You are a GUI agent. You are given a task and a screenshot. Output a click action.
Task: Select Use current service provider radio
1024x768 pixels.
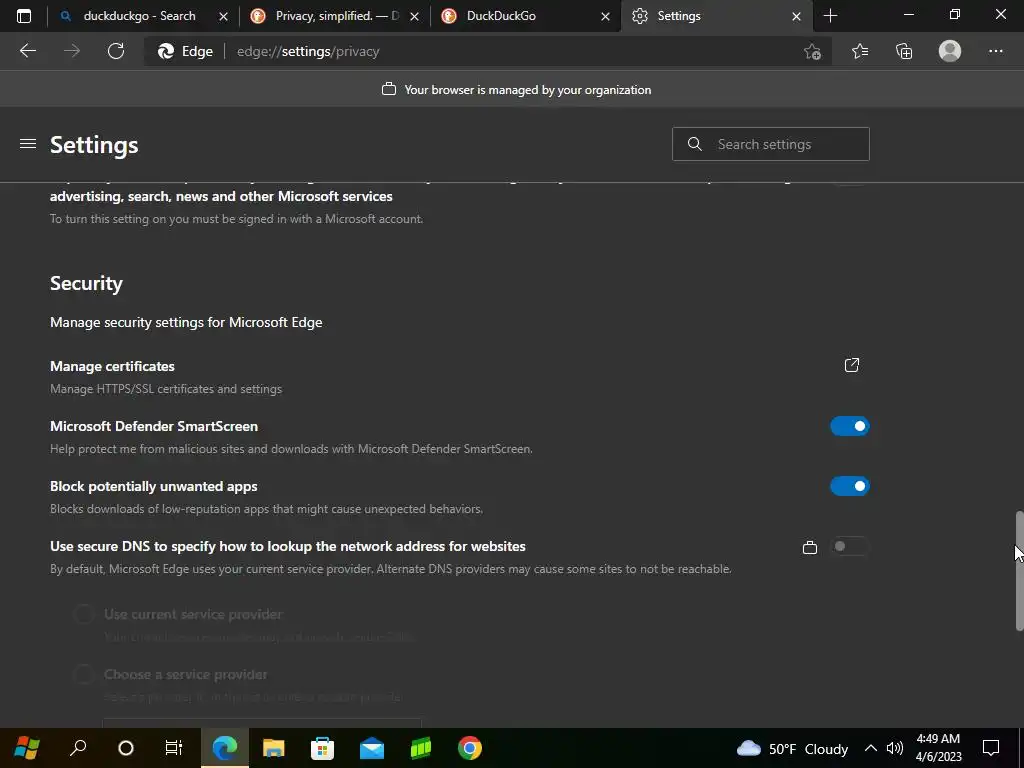coord(84,614)
